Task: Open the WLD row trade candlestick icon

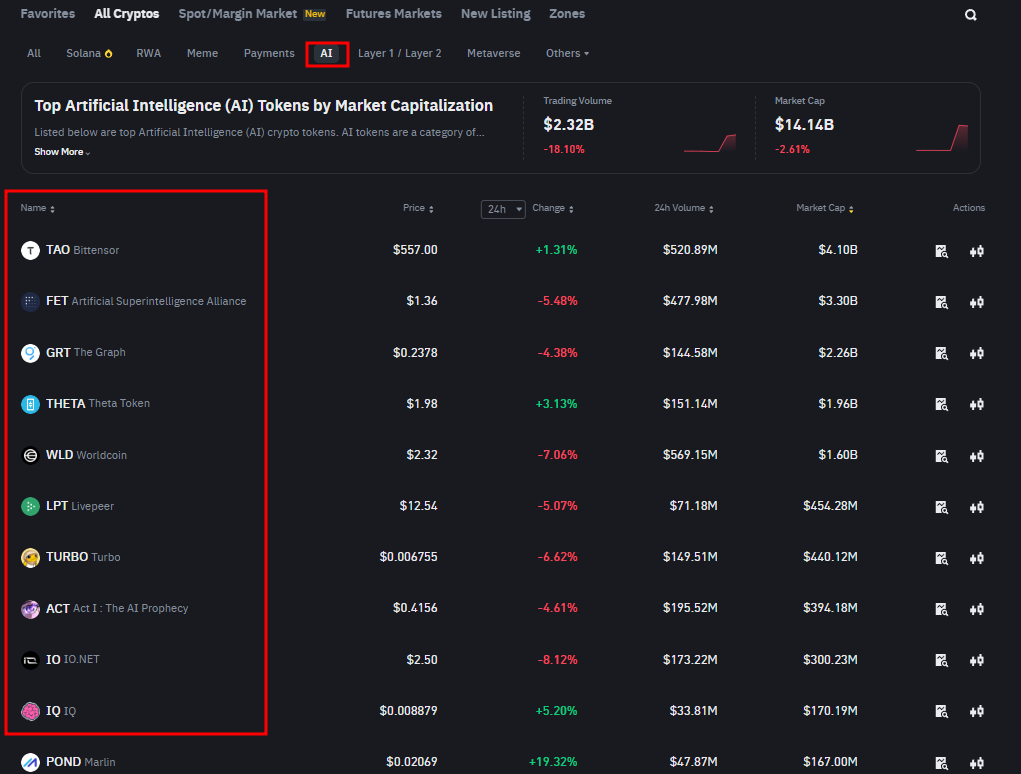Action: (x=977, y=456)
